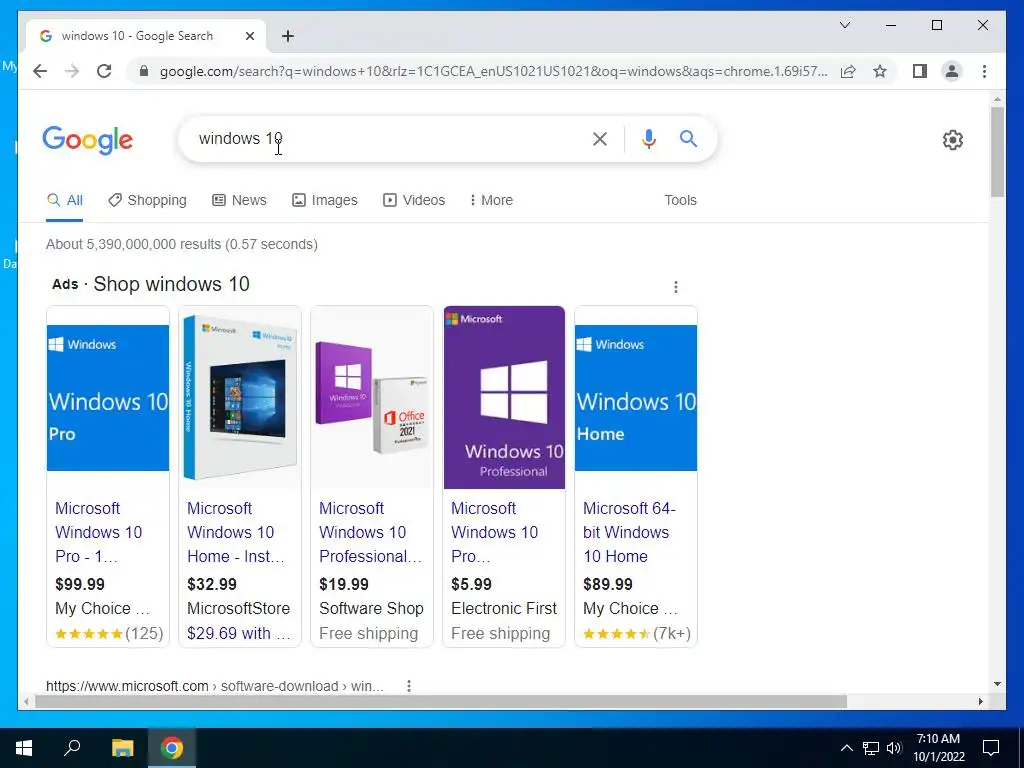This screenshot has height=768, width=1024.
Task: Open the Windows 10 with Office 2021 image
Action: click(372, 398)
